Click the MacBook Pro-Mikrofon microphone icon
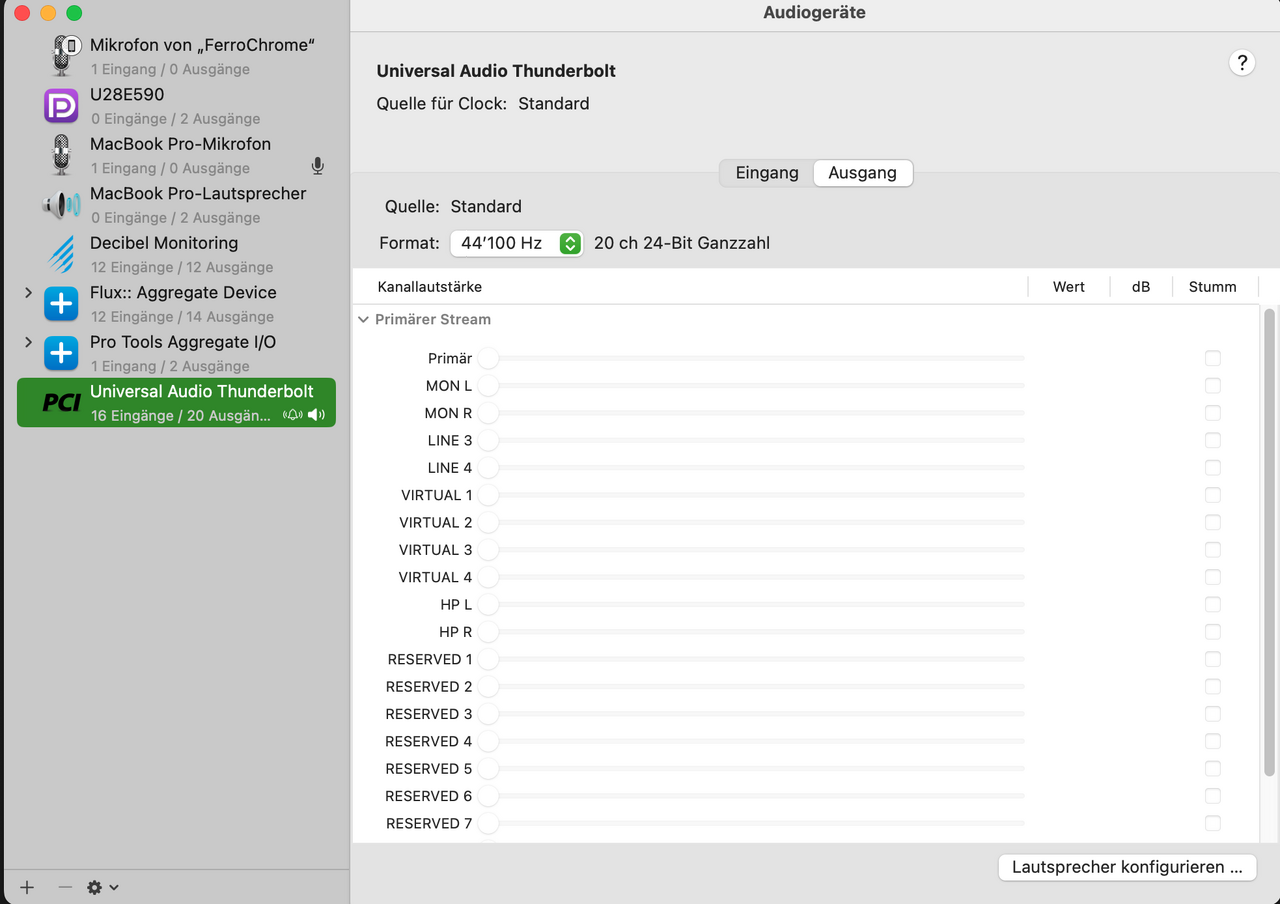Screen dimensions: 1280x904 62,155
